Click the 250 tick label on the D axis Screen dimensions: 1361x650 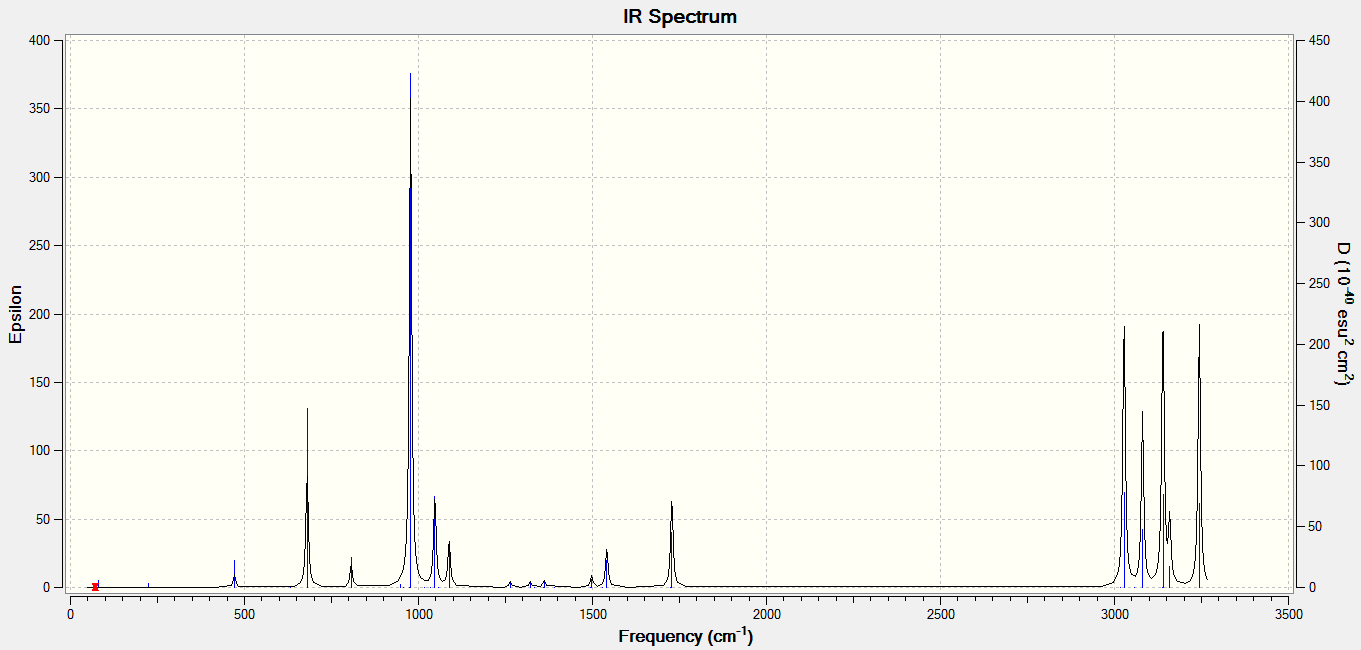1318,283
